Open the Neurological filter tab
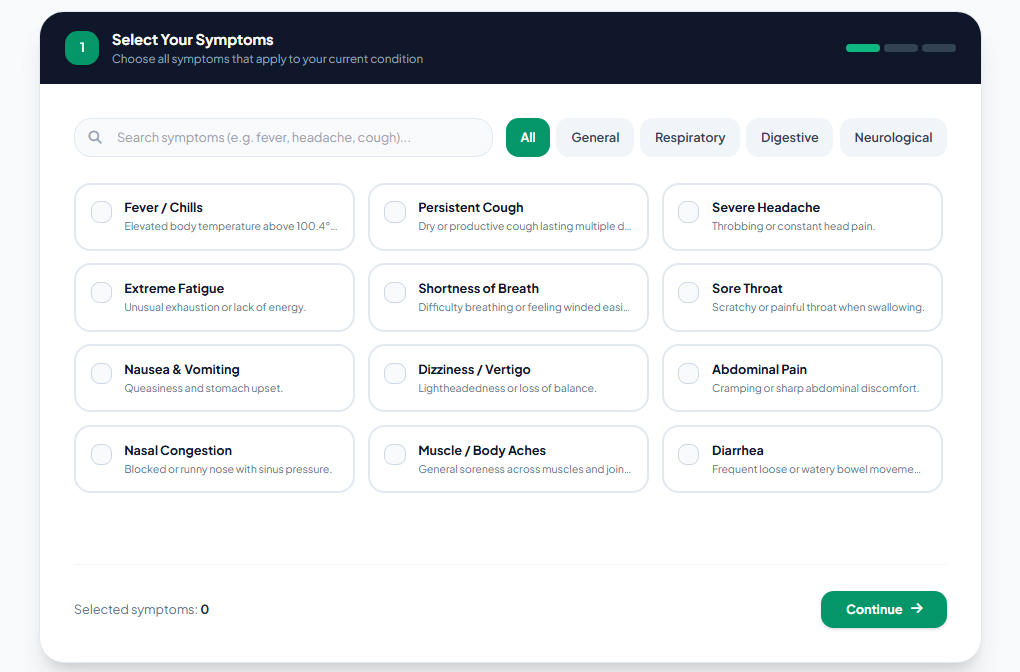The width and height of the screenshot is (1020, 672). pos(893,137)
